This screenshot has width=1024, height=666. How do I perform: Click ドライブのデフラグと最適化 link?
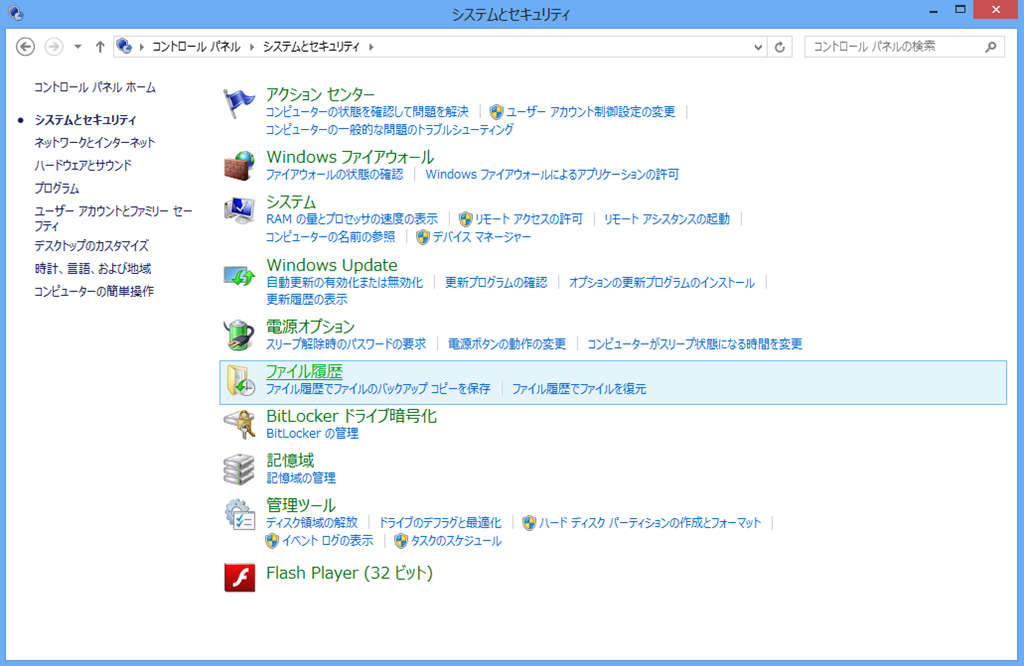point(440,523)
